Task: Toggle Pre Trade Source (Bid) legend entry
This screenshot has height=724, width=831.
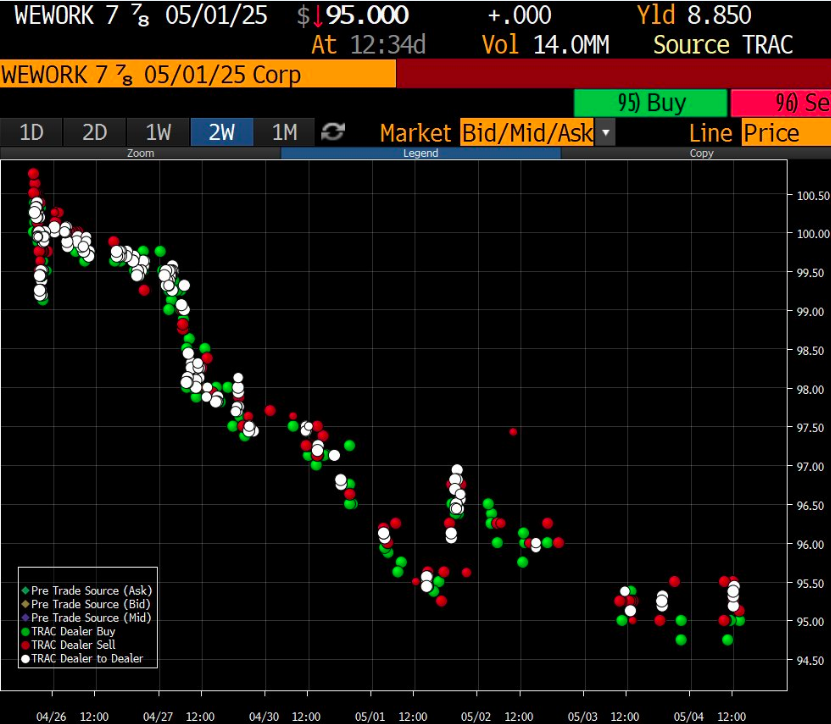Action: tap(86, 604)
